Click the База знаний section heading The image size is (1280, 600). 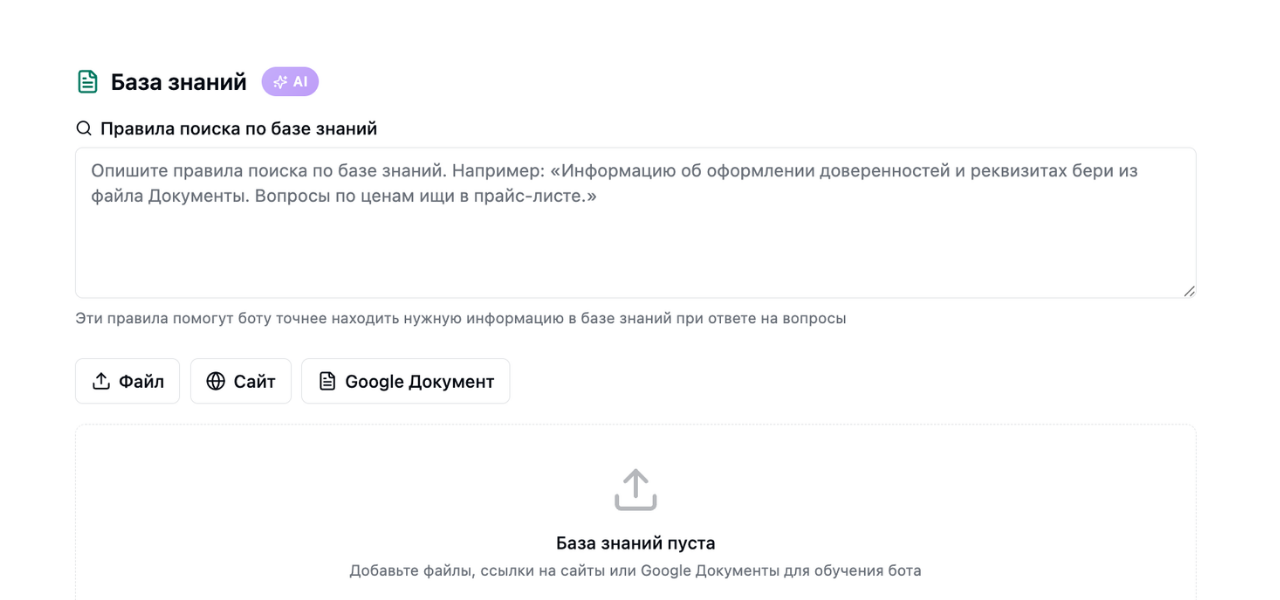point(178,82)
